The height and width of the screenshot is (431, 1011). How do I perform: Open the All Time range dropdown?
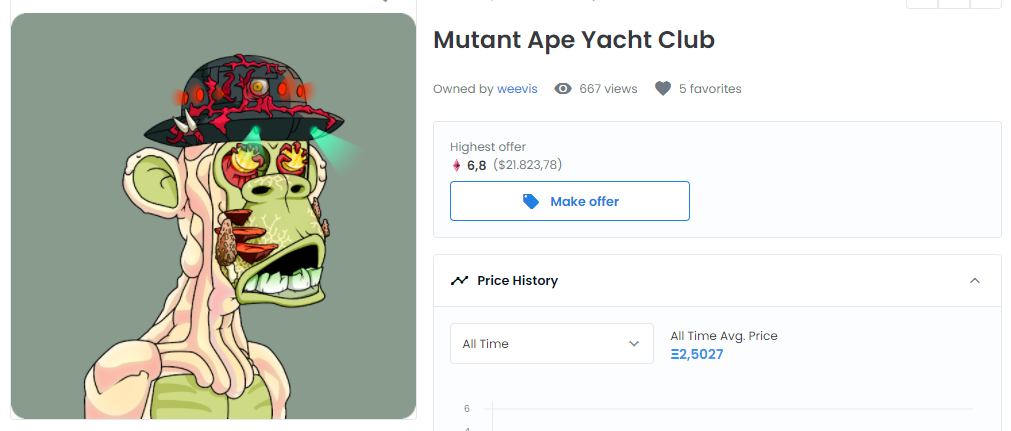click(552, 344)
